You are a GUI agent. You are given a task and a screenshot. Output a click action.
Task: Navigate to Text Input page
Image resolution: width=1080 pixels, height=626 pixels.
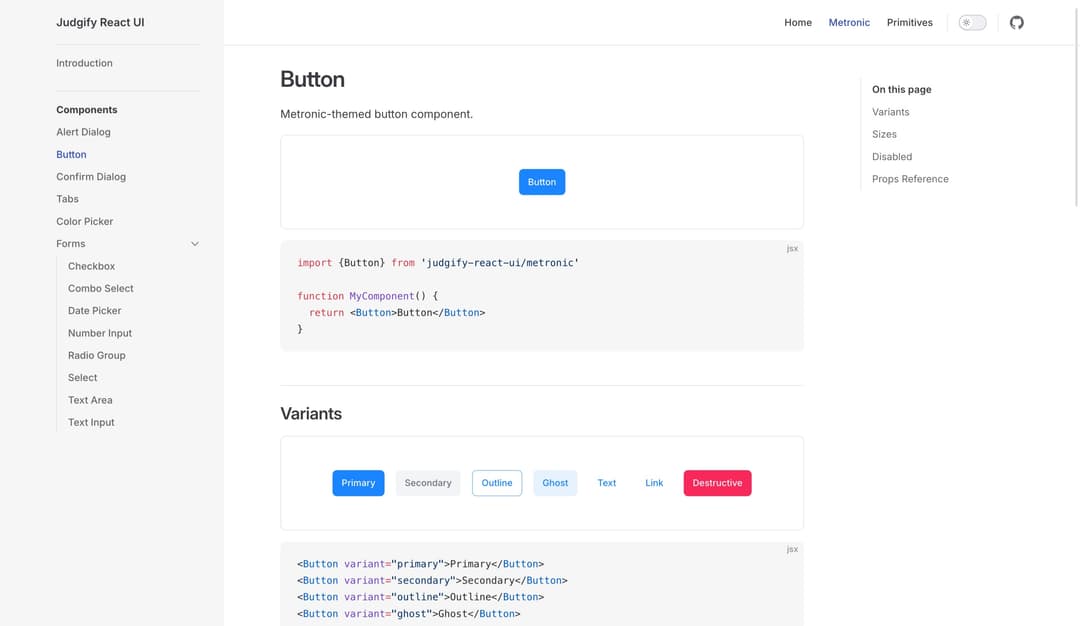coord(91,422)
